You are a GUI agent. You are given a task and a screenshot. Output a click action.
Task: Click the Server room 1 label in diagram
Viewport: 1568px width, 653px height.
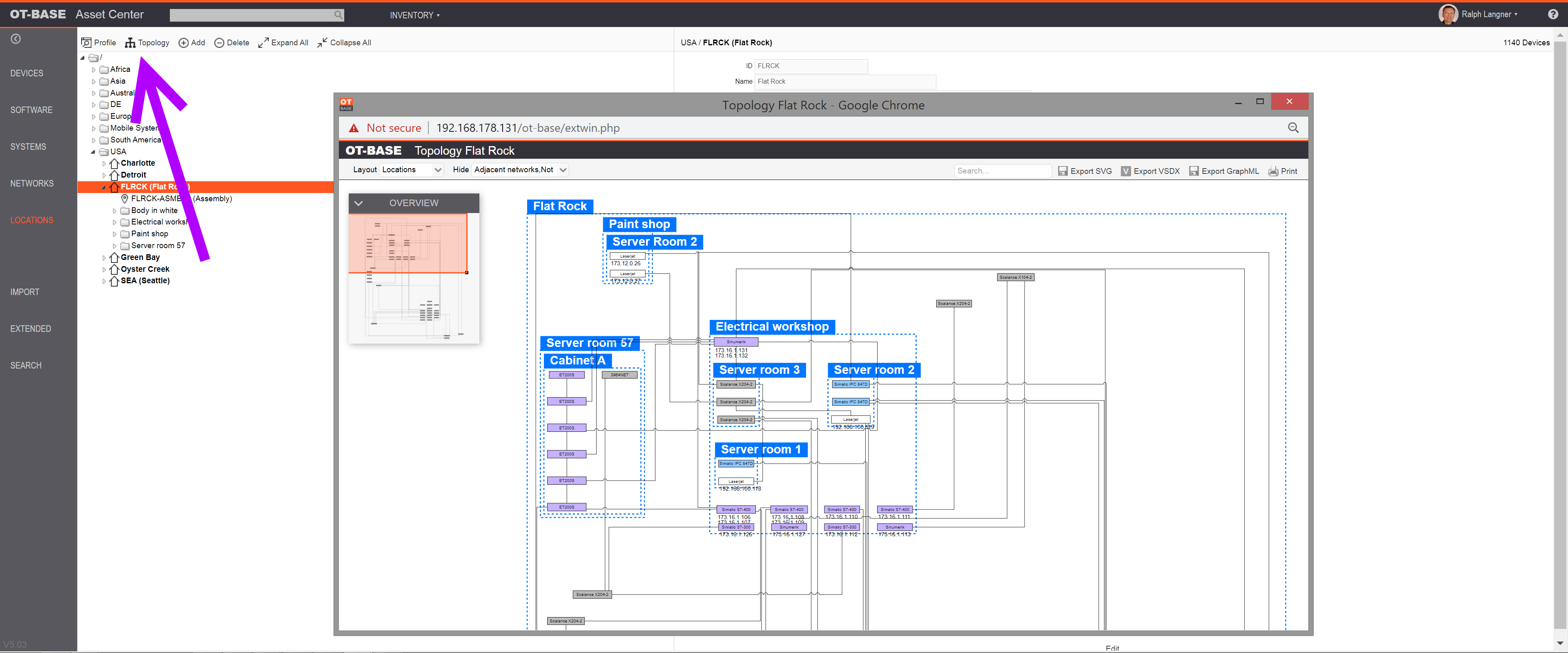pyautogui.click(x=761, y=450)
